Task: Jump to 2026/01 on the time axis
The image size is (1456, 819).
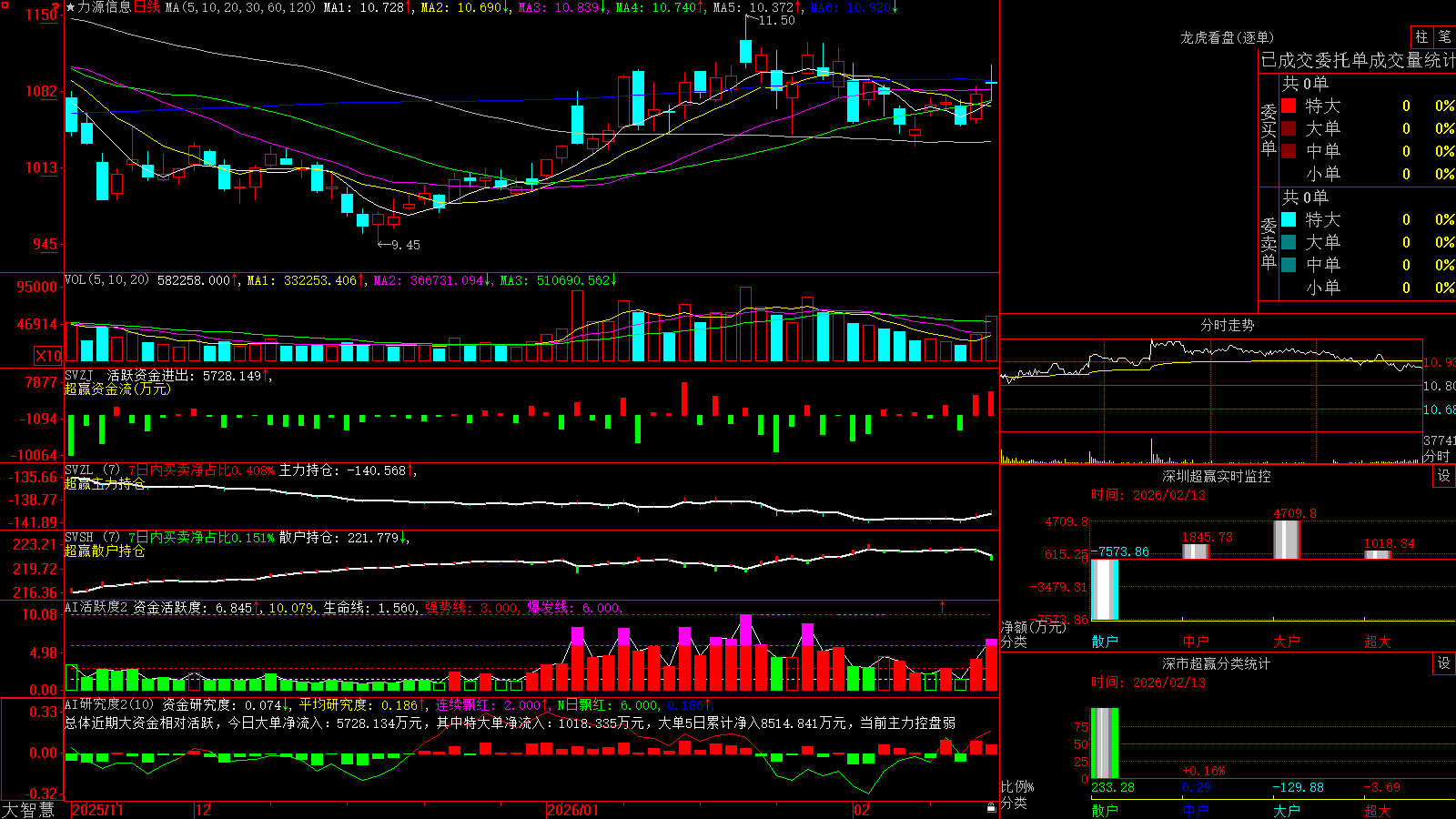Action: (573, 810)
